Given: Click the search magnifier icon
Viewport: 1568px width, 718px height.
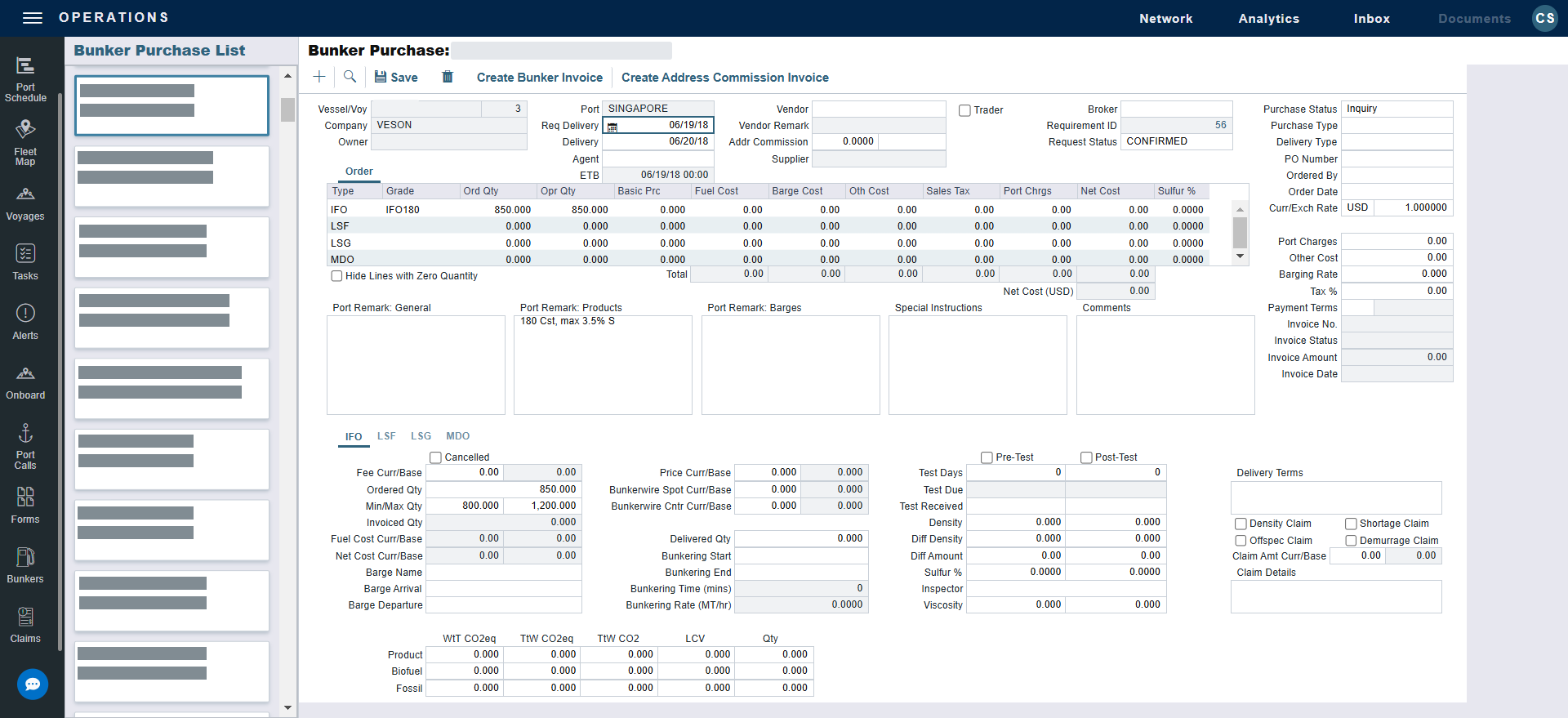Looking at the screenshot, I should coord(350,77).
